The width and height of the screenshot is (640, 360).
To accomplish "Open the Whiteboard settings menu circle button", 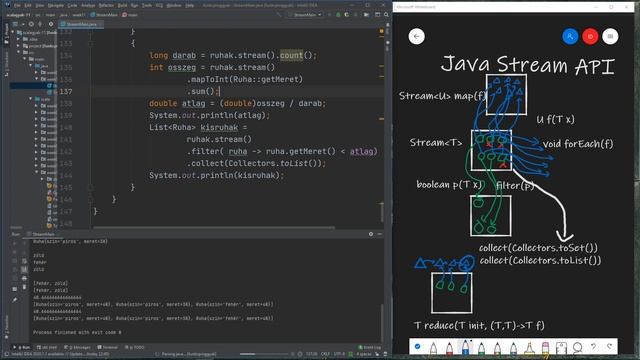I will pos(610,36).
